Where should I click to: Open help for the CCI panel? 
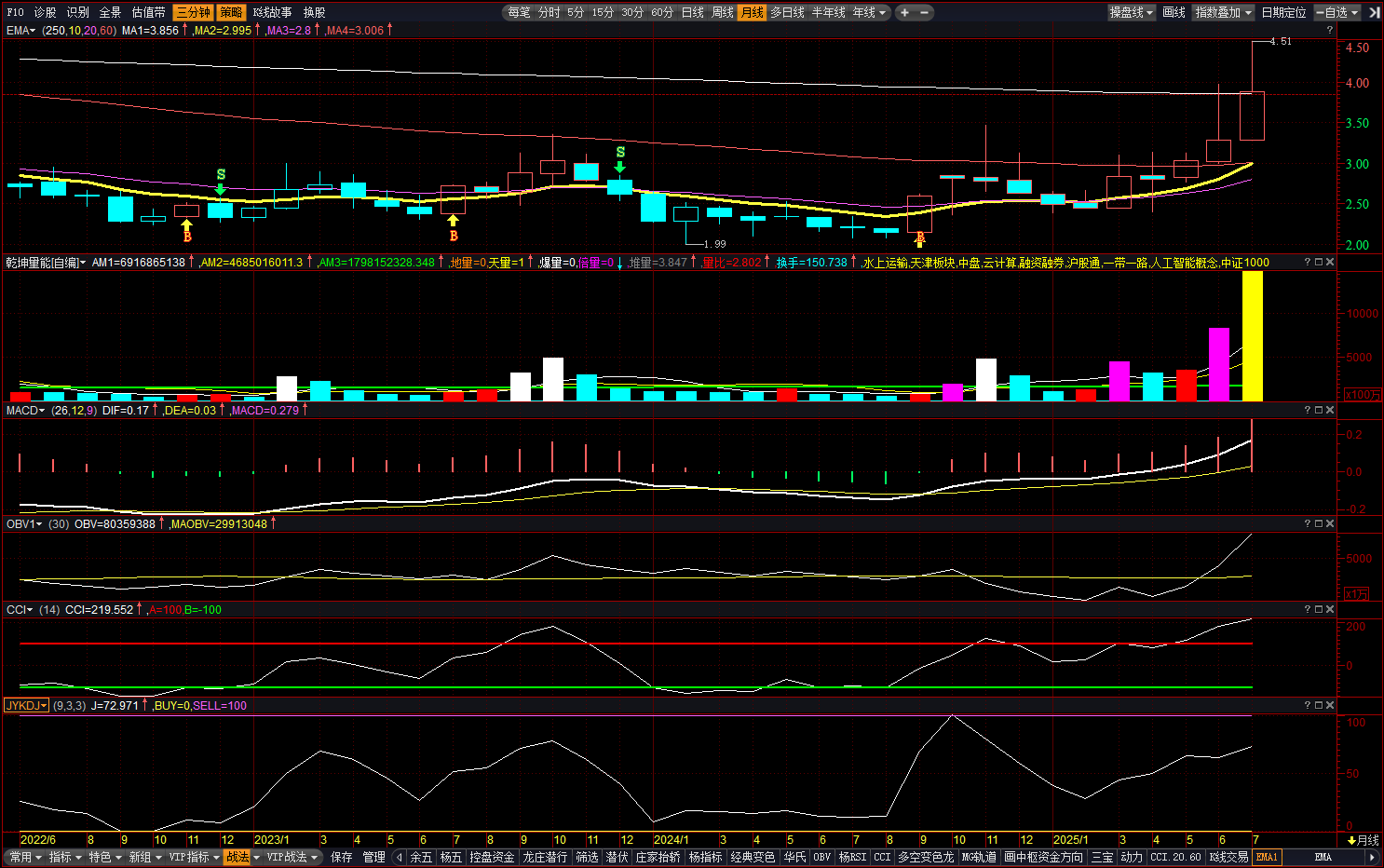coord(1307,609)
